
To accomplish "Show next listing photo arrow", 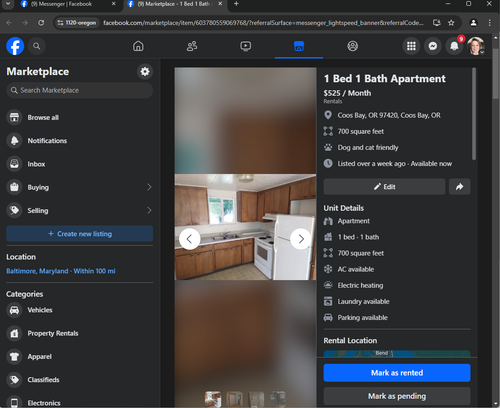I will (x=301, y=239).
